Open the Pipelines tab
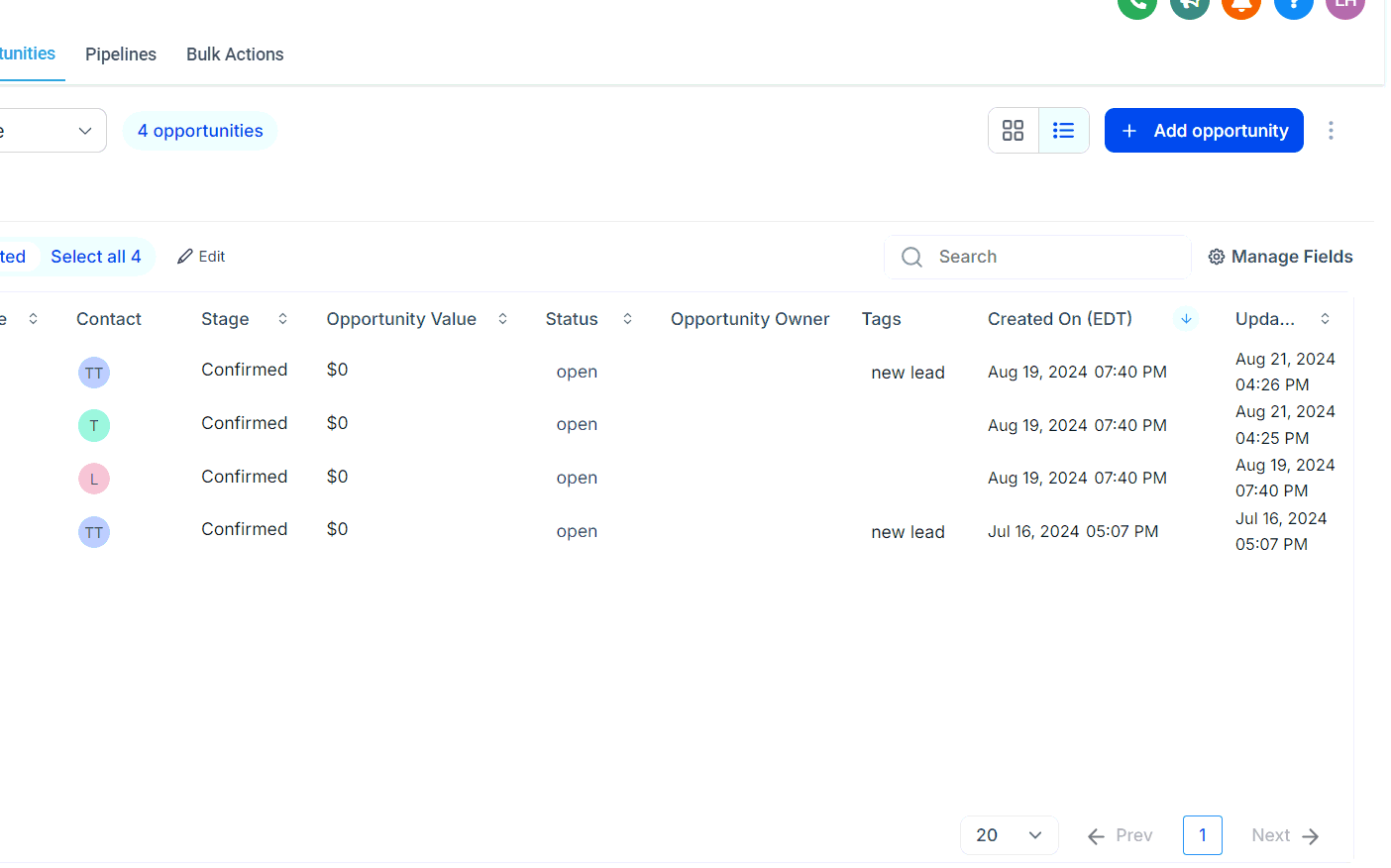1391x868 pixels. (x=121, y=54)
